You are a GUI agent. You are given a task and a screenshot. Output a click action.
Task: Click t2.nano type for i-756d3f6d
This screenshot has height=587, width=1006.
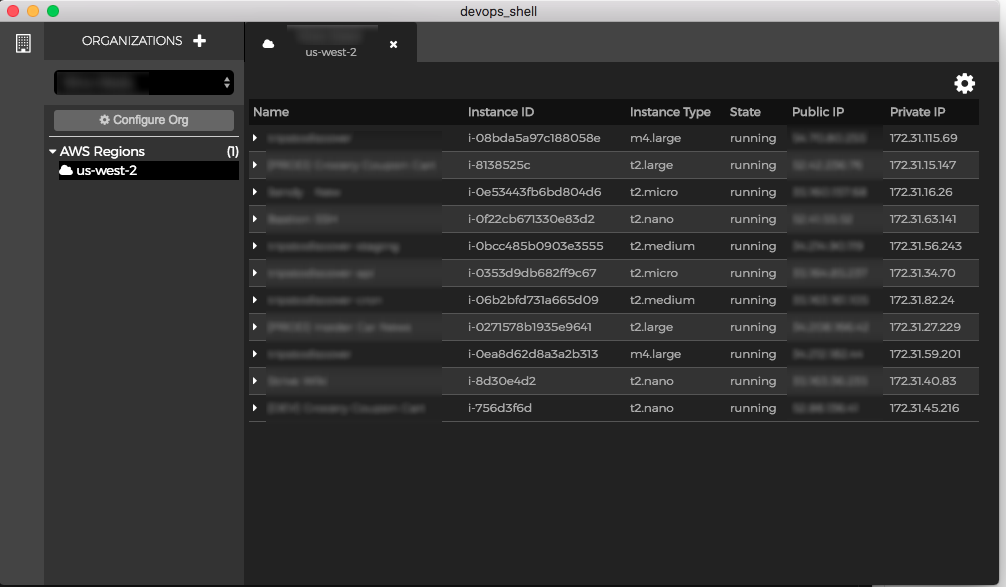(x=651, y=407)
